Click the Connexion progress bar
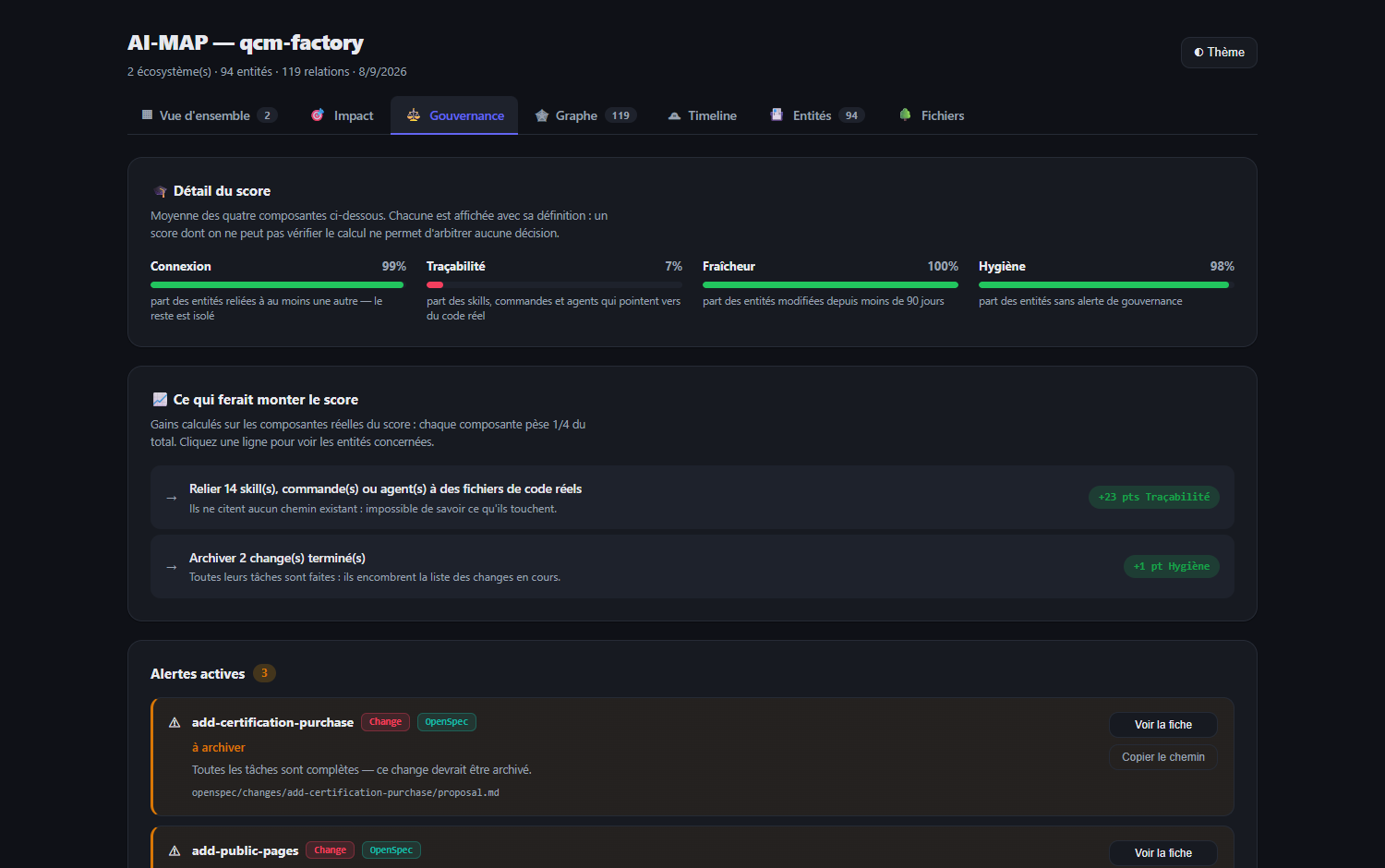Viewport: 1385px width, 868px height. coord(278,285)
